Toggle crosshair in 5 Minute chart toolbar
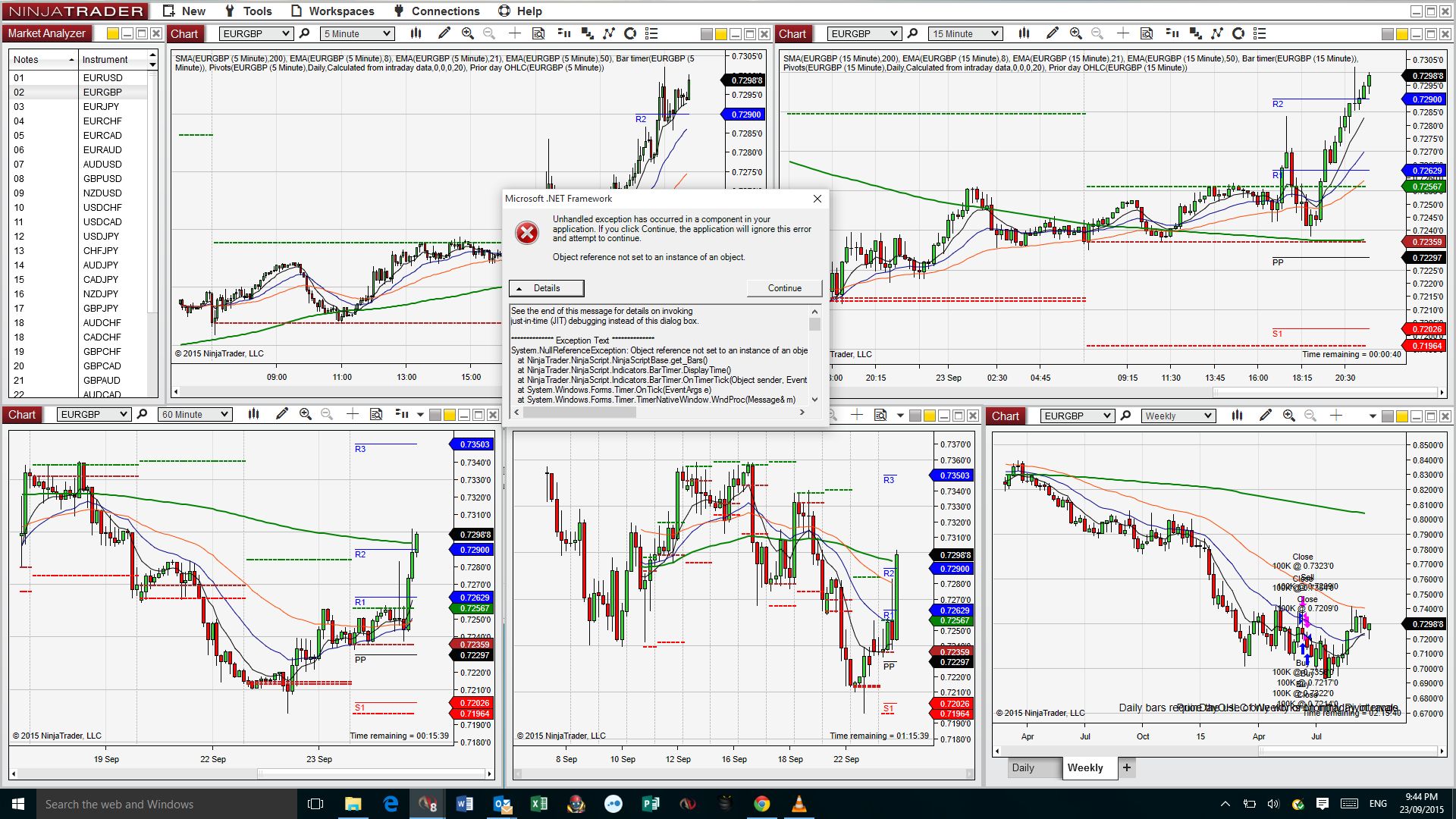The height and width of the screenshot is (819, 1456). click(515, 33)
